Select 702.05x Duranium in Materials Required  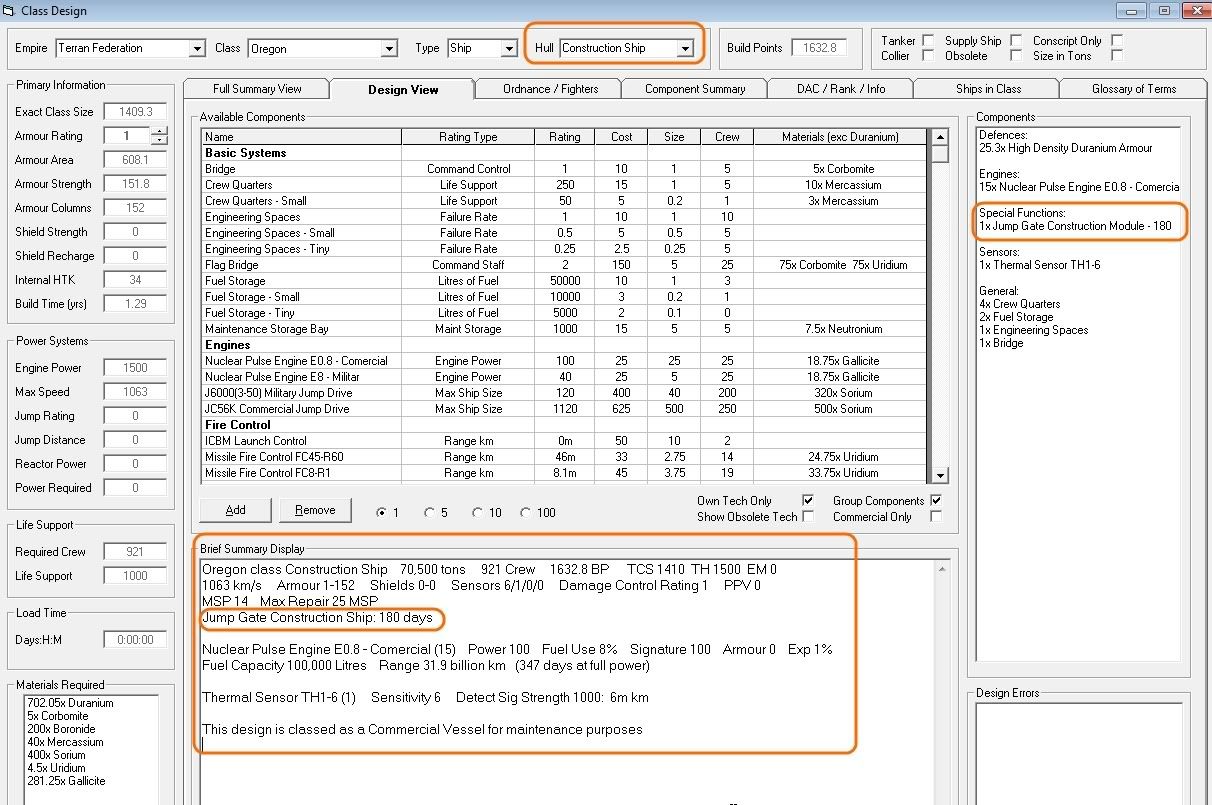click(x=70, y=703)
